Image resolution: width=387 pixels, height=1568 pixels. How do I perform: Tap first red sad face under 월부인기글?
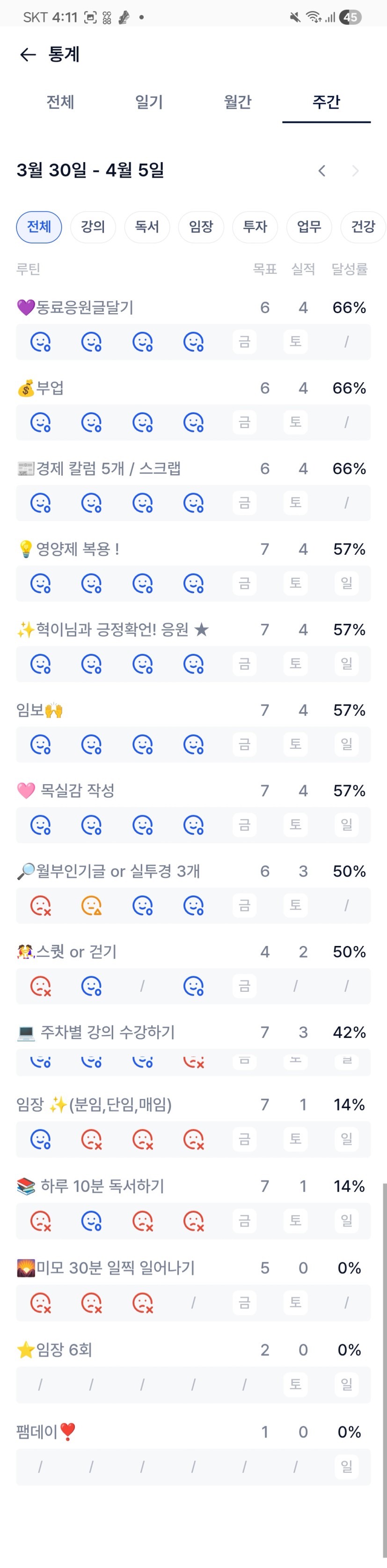click(40, 906)
